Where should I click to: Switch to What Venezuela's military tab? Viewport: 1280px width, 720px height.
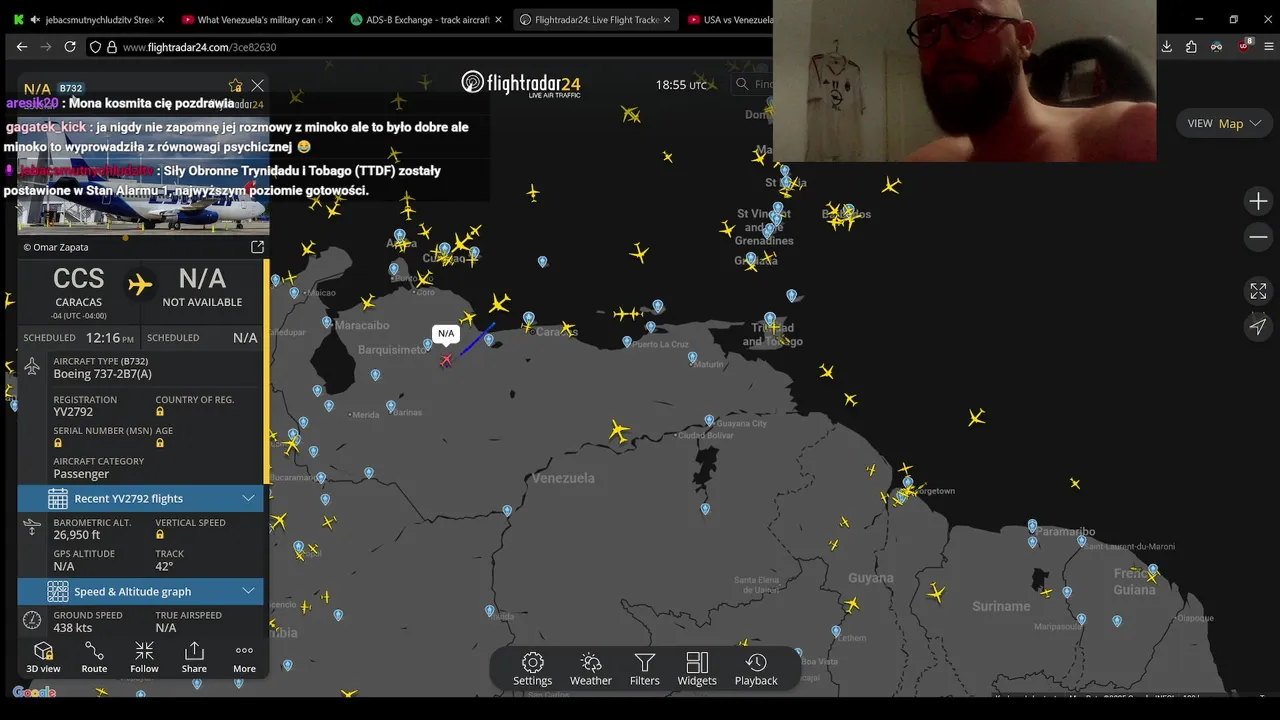point(259,20)
